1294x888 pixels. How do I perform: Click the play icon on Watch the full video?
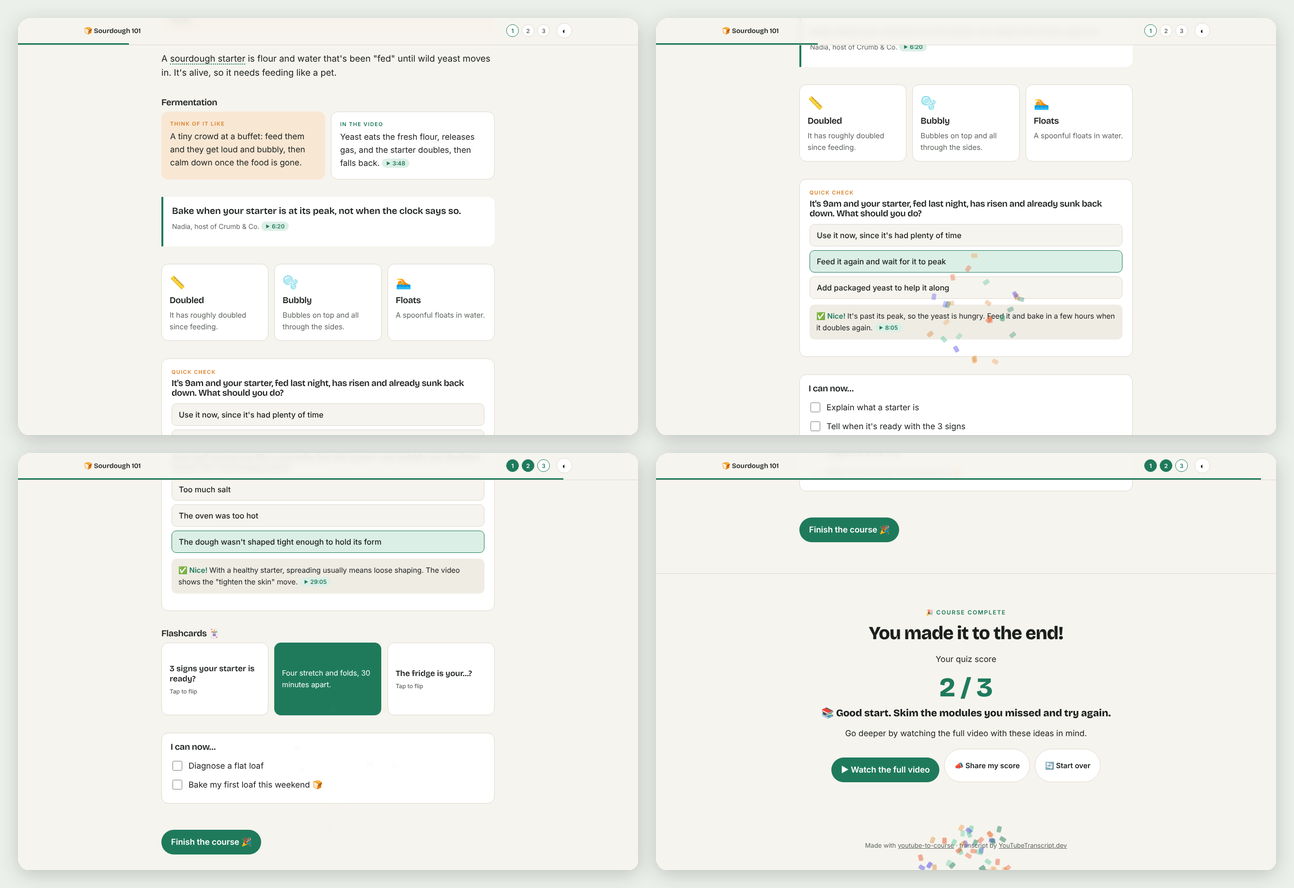click(845, 770)
